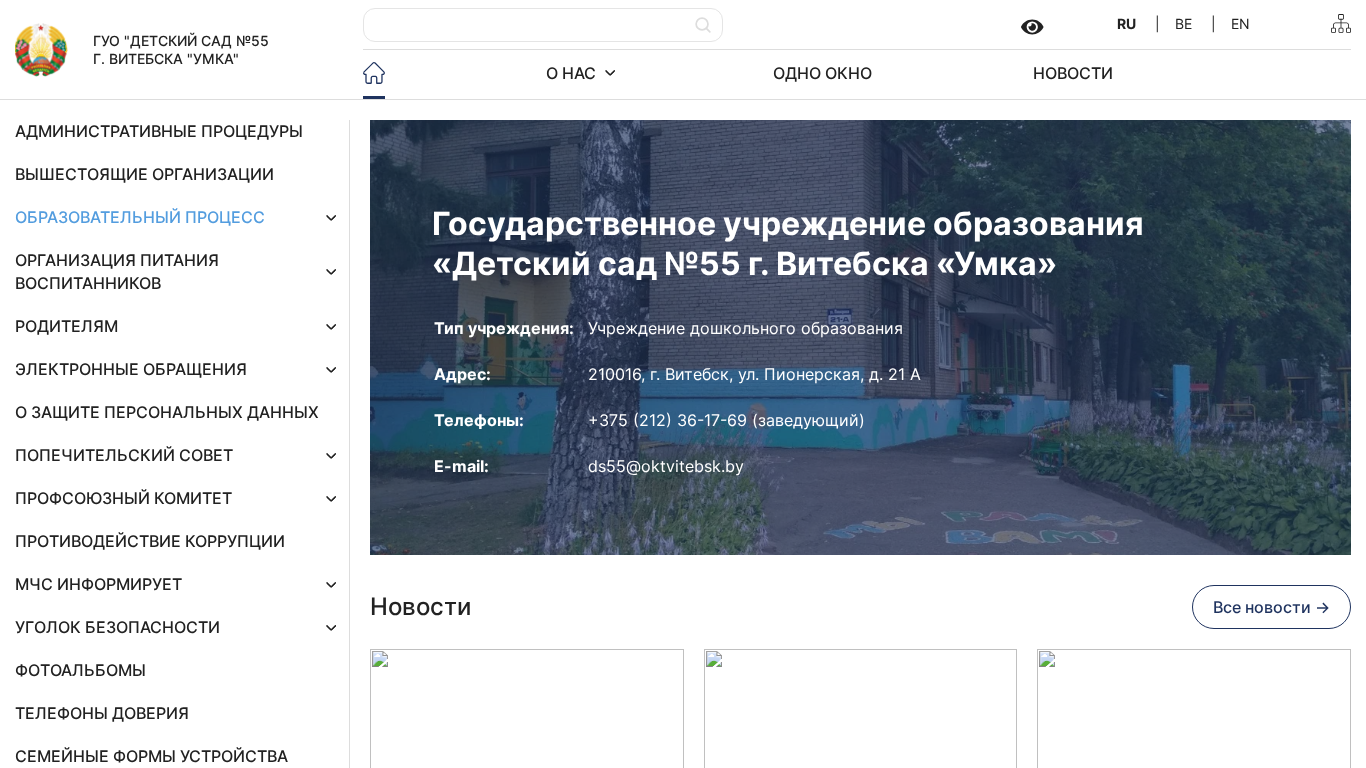Image resolution: width=1366 pixels, height=768 pixels.
Task: Open the НОВОСТИ menu item
Action: 1072,73
